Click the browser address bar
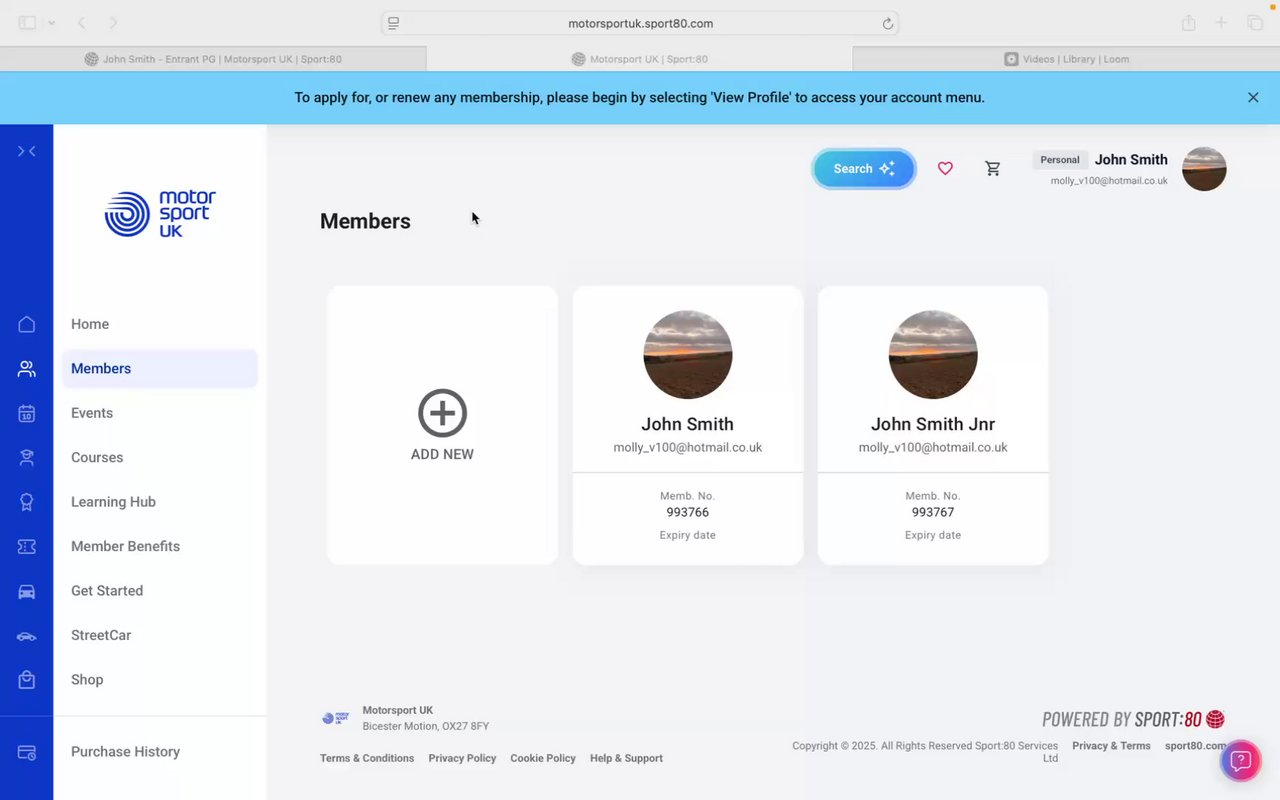Image resolution: width=1280 pixels, height=800 pixels. pos(640,23)
